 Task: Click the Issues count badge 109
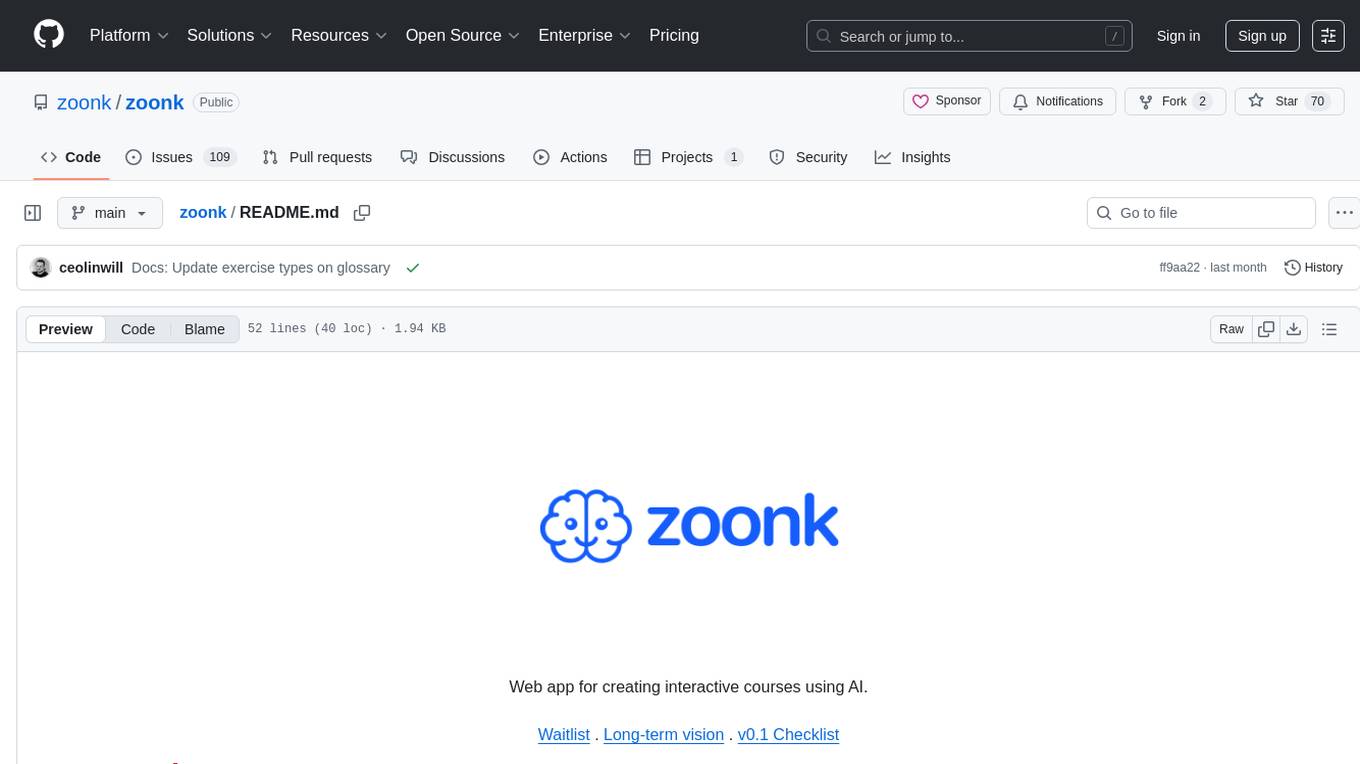point(219,157)
